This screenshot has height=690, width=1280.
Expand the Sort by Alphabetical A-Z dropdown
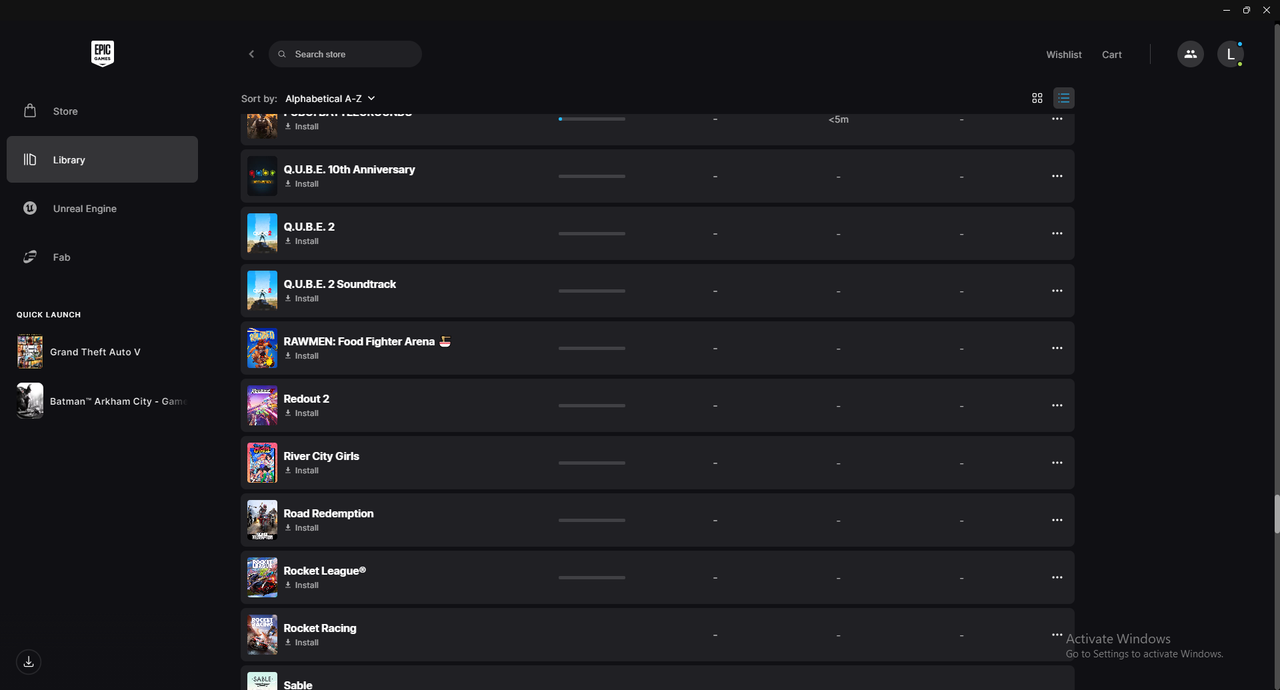pyautogui.click(x=330, y=99)
